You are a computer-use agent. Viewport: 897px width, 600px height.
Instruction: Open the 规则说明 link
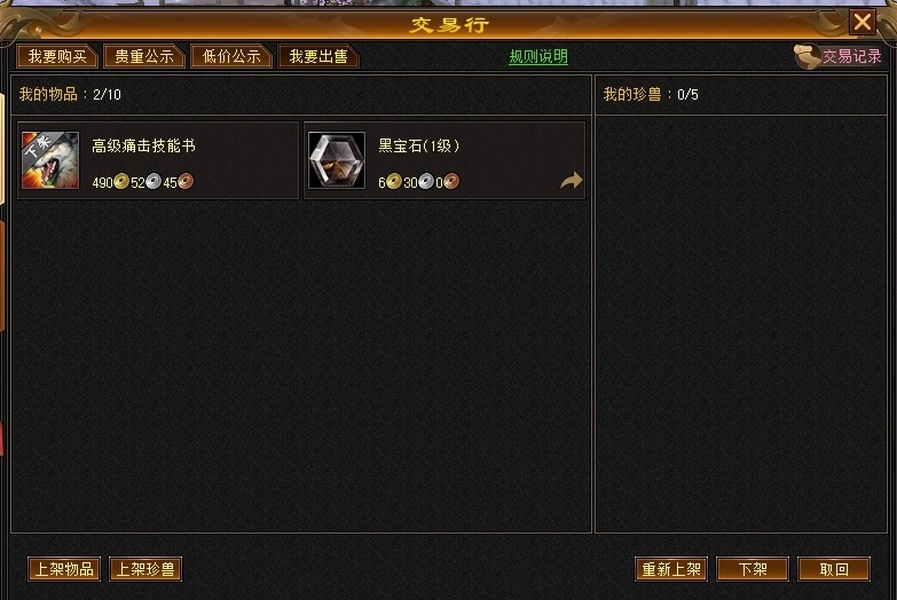coord(538,57)
